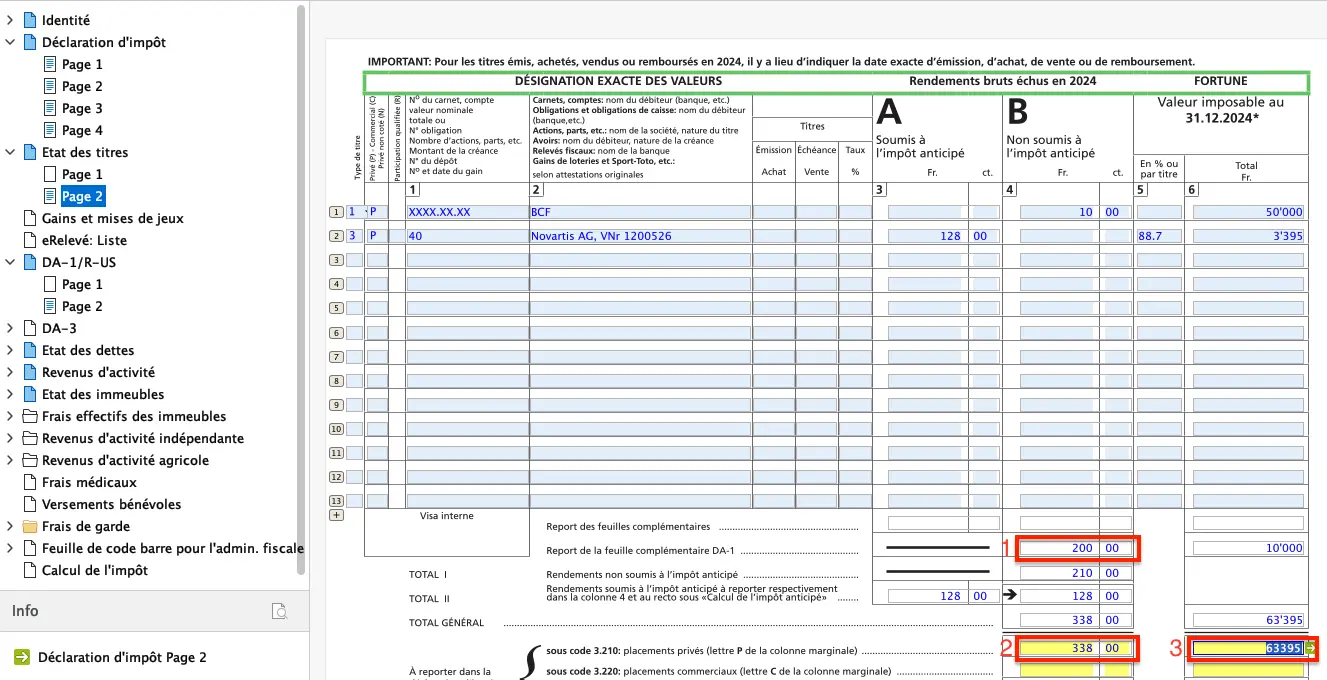Viewport: 1327px width, 680px height.
Task: Click the DA-1 report field showing 200
Action: pos(1057,548)
